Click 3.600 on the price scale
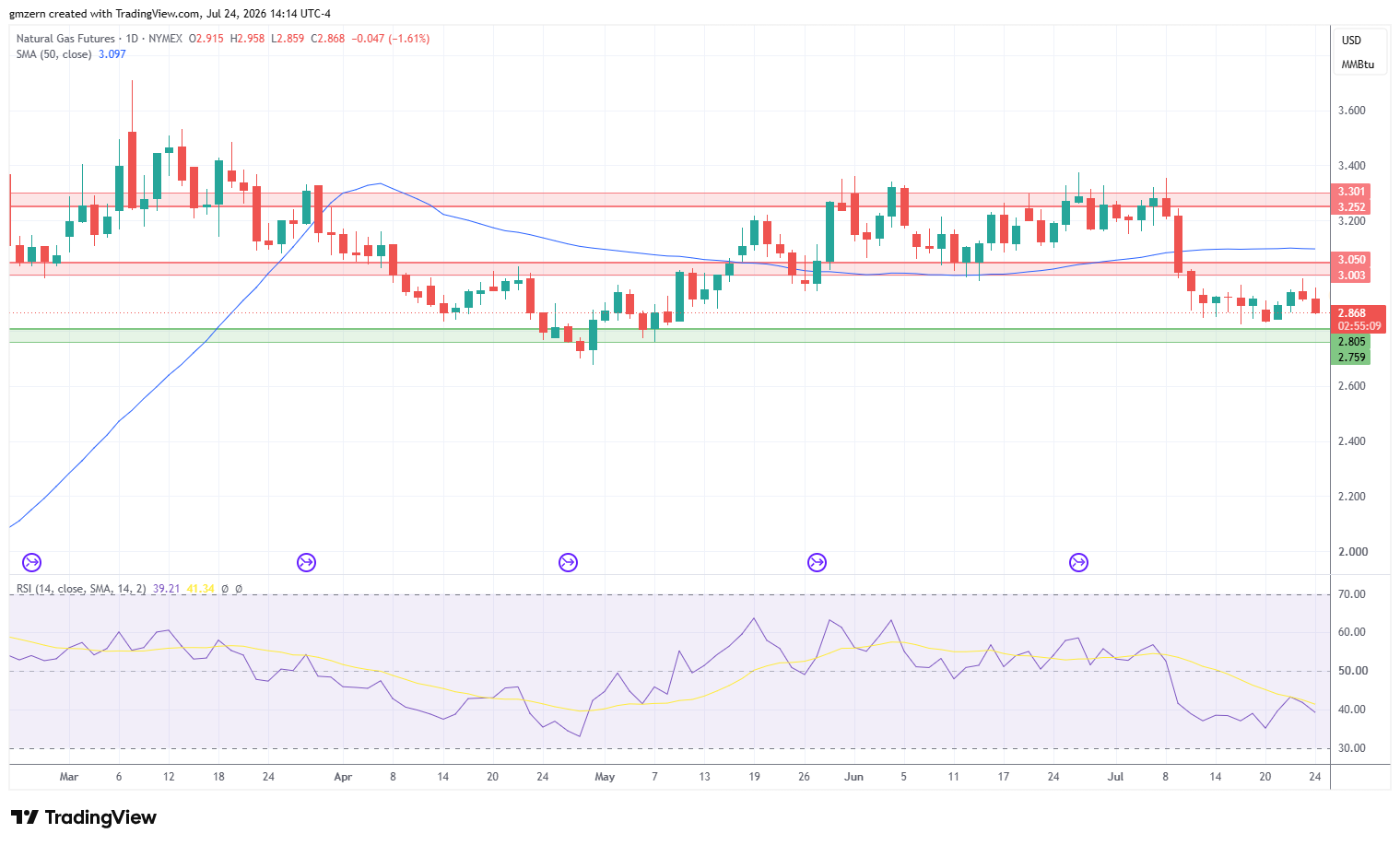 point(1352,111)
